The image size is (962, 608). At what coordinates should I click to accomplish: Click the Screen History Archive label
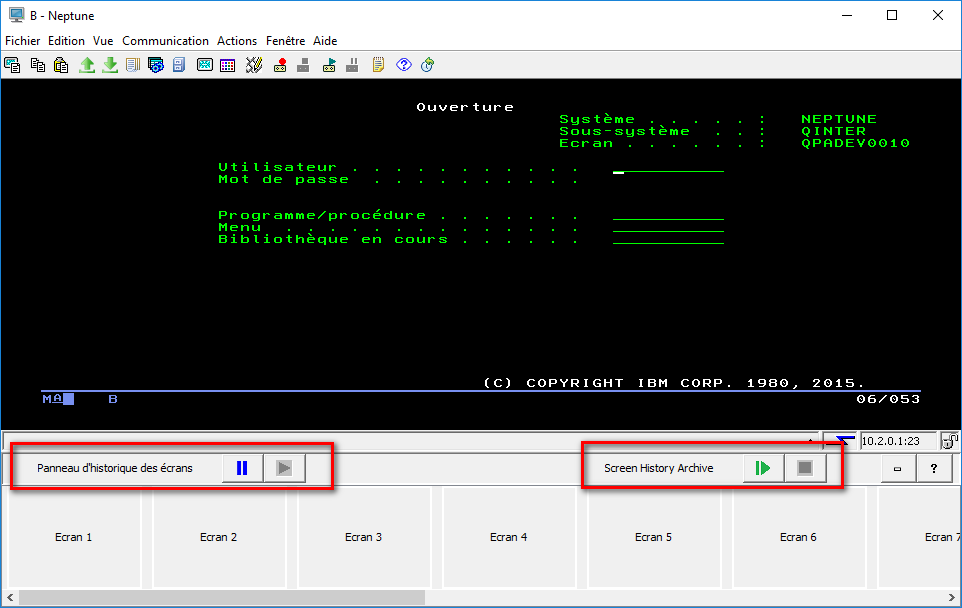pyautogui.click(x=658, y=468)
